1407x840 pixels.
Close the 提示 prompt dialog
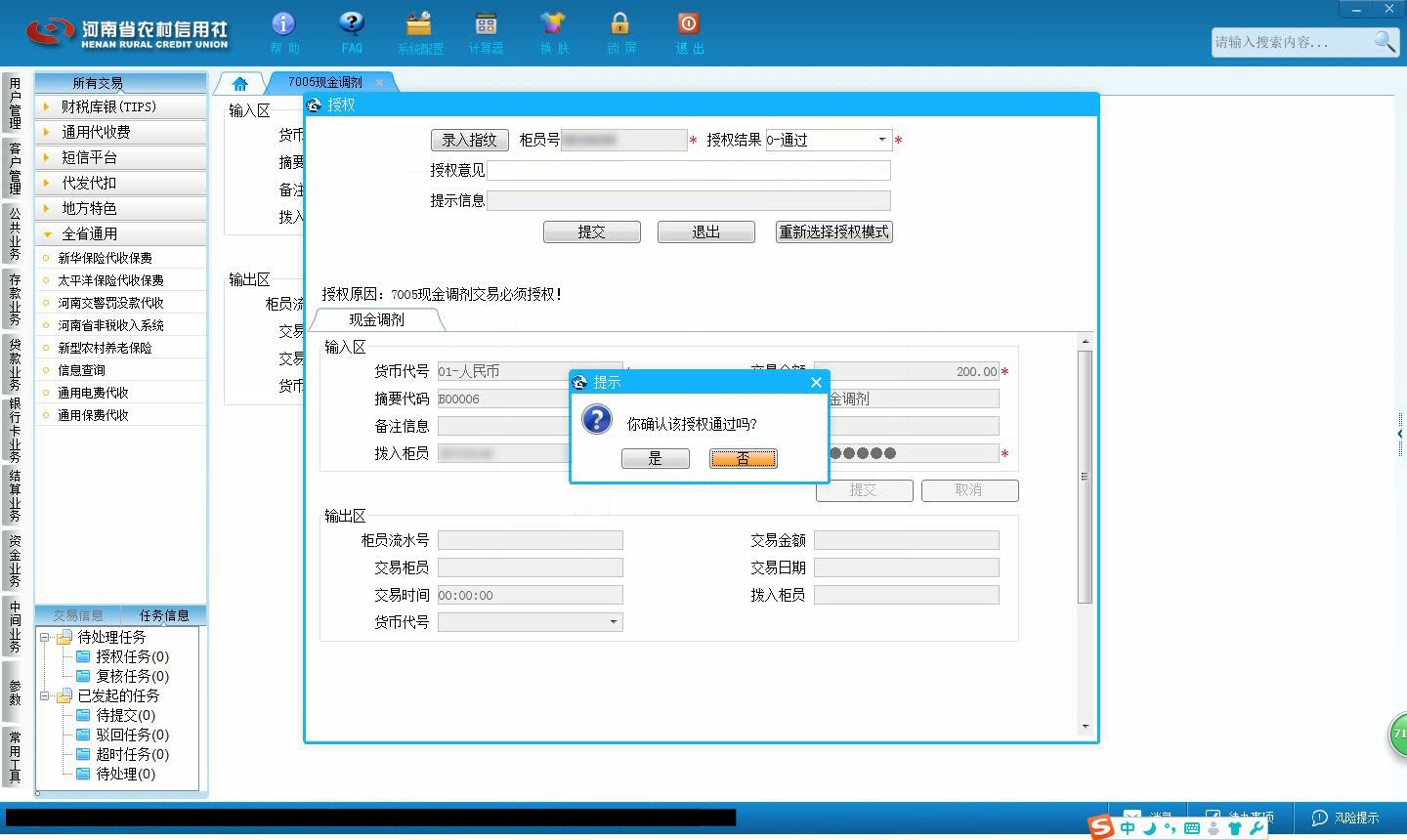[x=816, y=382]
